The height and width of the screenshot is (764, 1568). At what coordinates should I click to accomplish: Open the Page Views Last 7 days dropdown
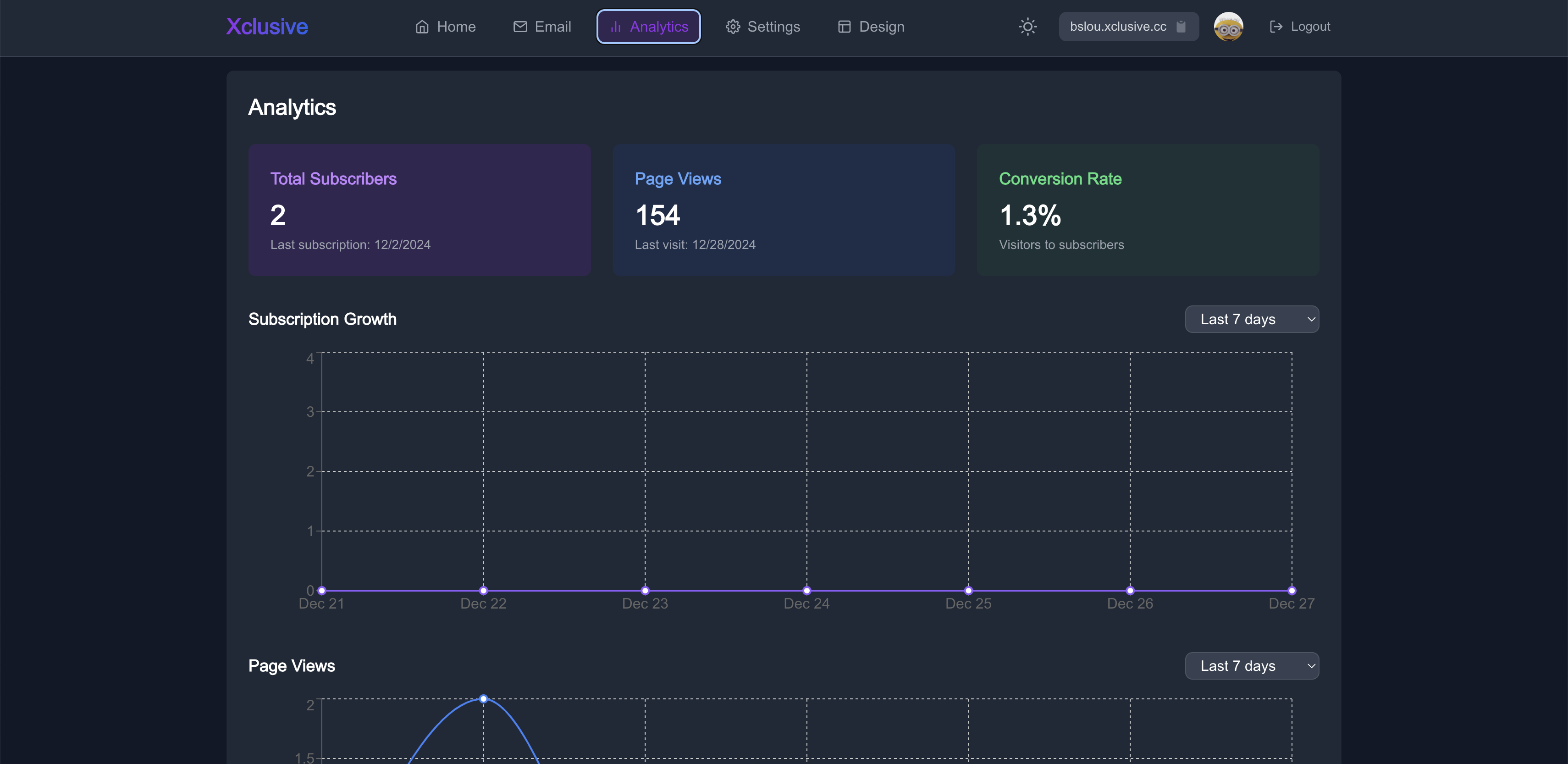click(1252, 666)
